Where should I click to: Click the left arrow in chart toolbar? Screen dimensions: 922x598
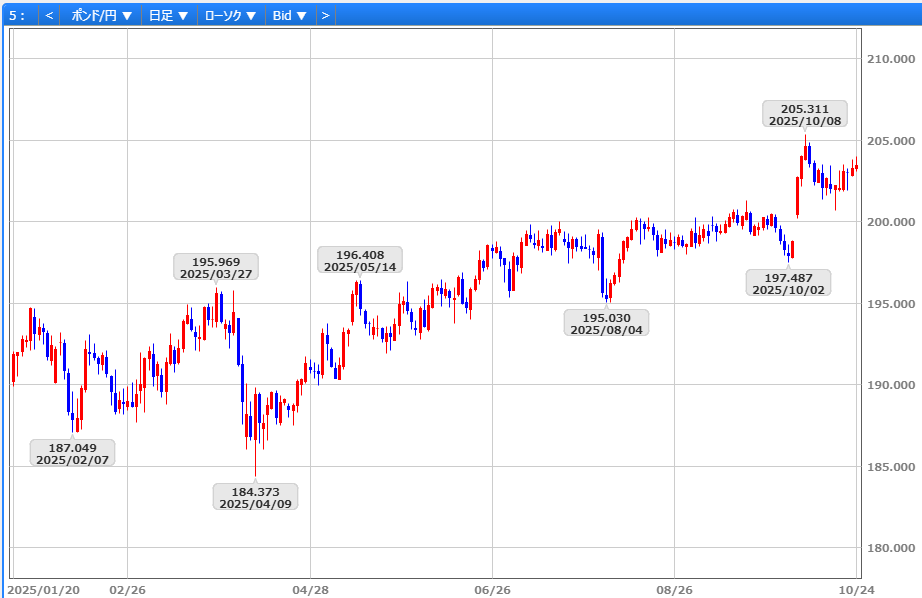coord(49,15)
